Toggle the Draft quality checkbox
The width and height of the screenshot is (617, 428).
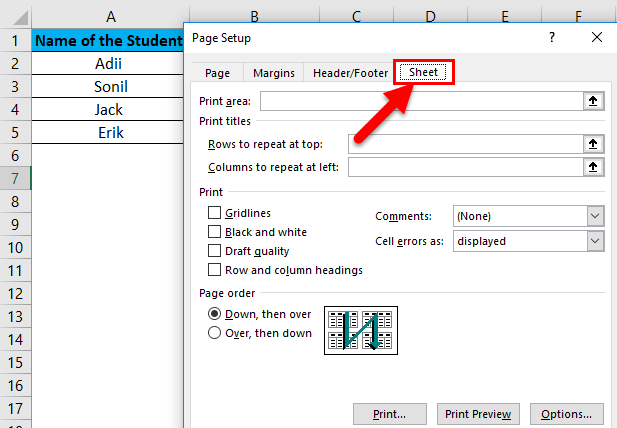coord(214,251)
